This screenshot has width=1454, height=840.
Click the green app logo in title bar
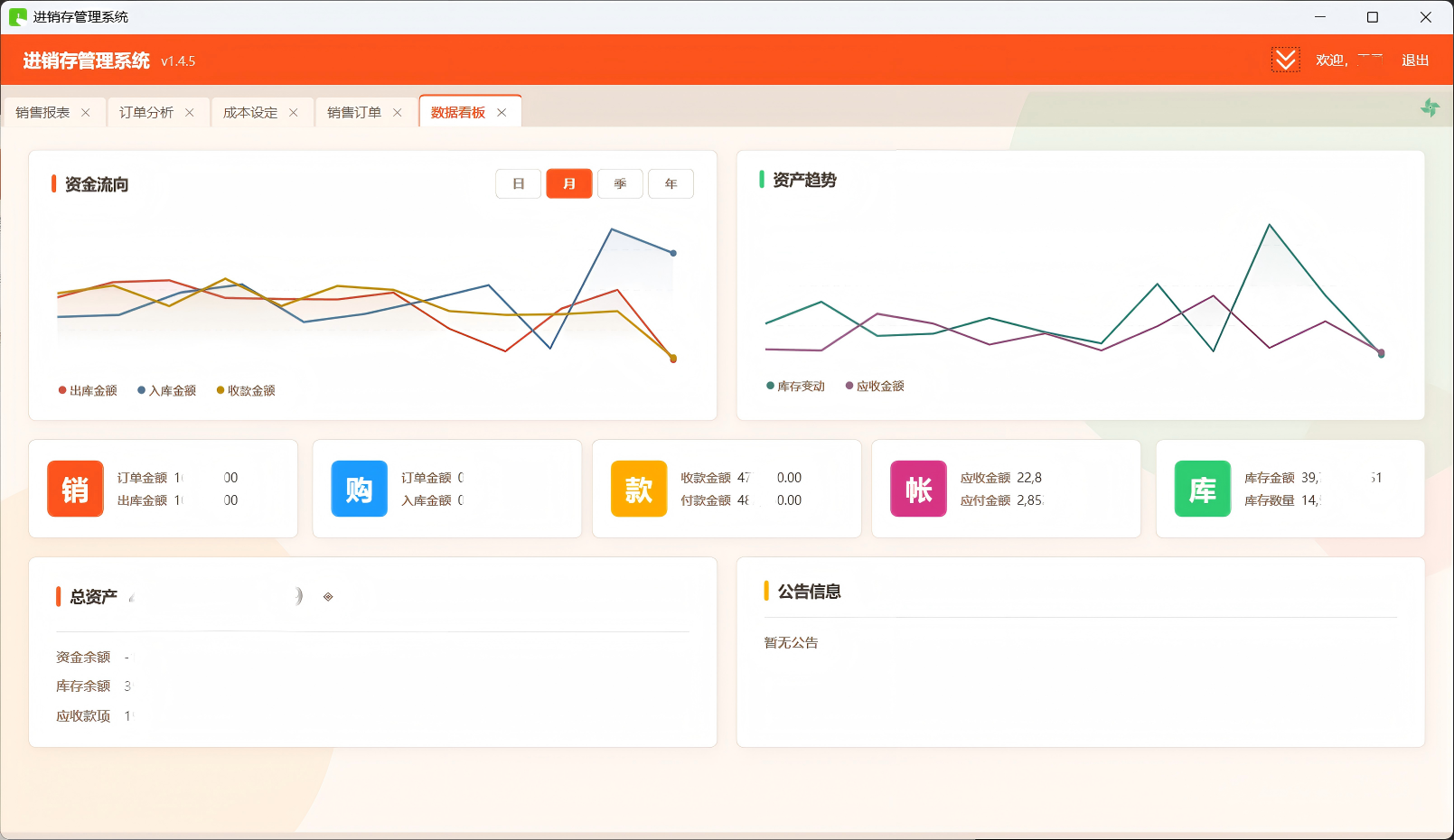point(18,17)
